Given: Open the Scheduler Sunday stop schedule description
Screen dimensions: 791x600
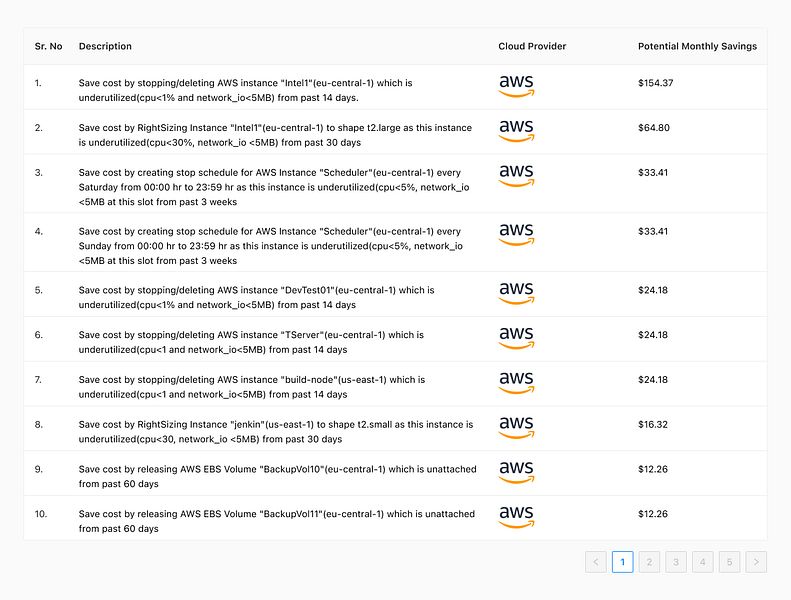Looking at the screenshot, I should tap(270, 246).
